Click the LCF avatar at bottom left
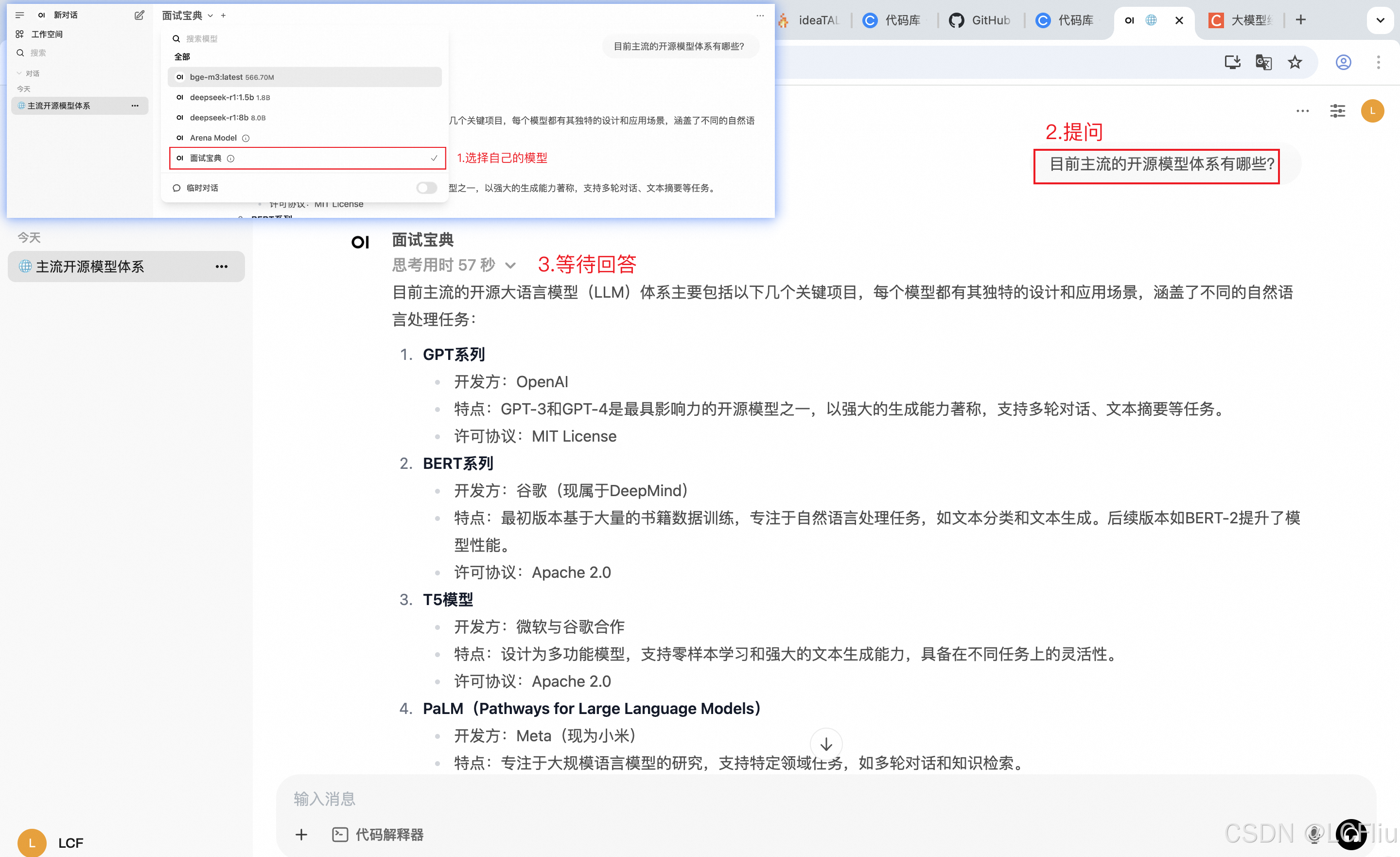The height and width of the screenshot is (857, 1400). (x=32, y=843)
